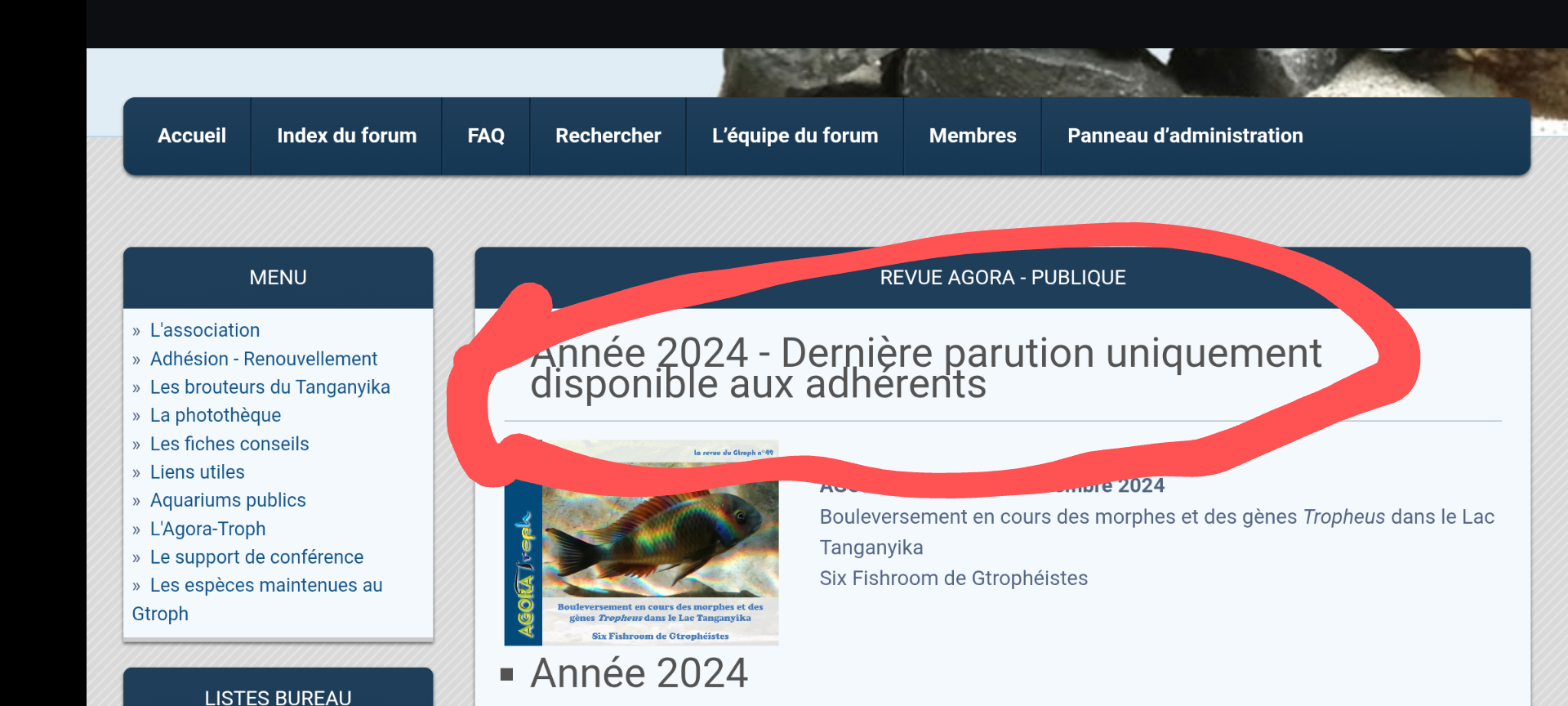1568x706 pixels.
Task: Open Aquariums publics link
Action: click(228, 500)
